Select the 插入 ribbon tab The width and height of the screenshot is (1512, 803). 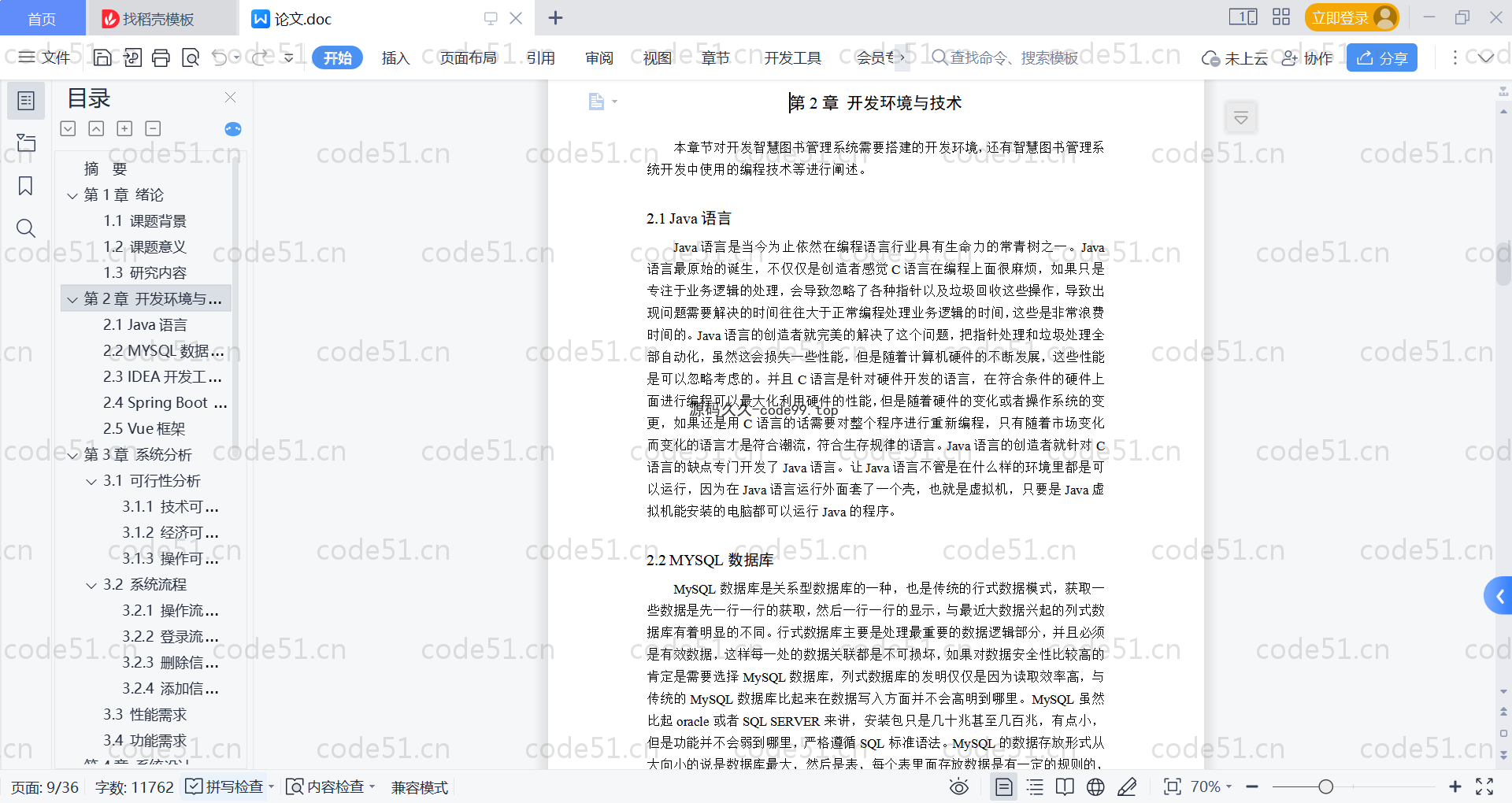tap(395, 57)
